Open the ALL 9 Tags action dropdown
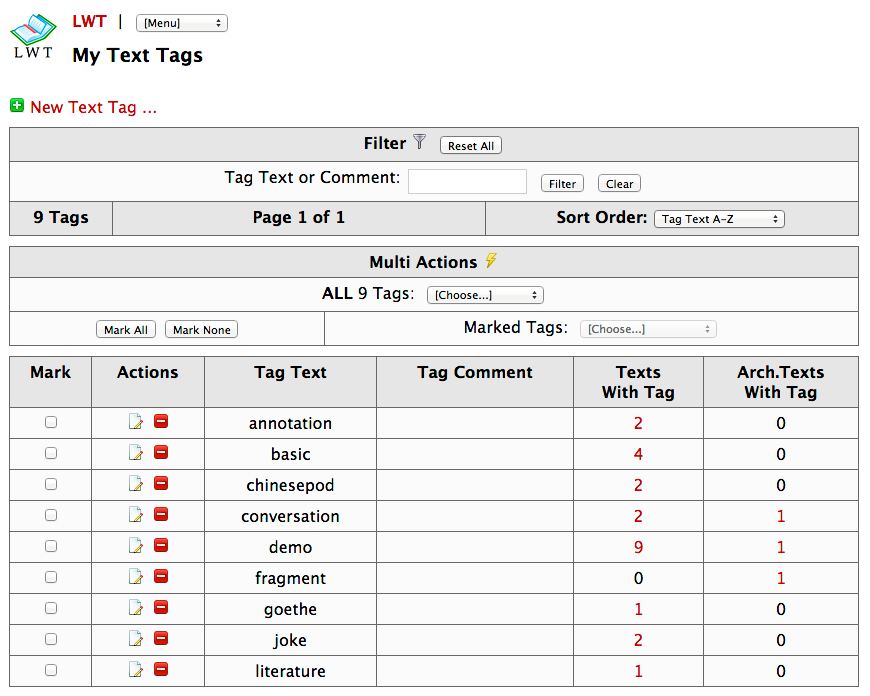Viewport: 870px width, 696px height. 485,295
